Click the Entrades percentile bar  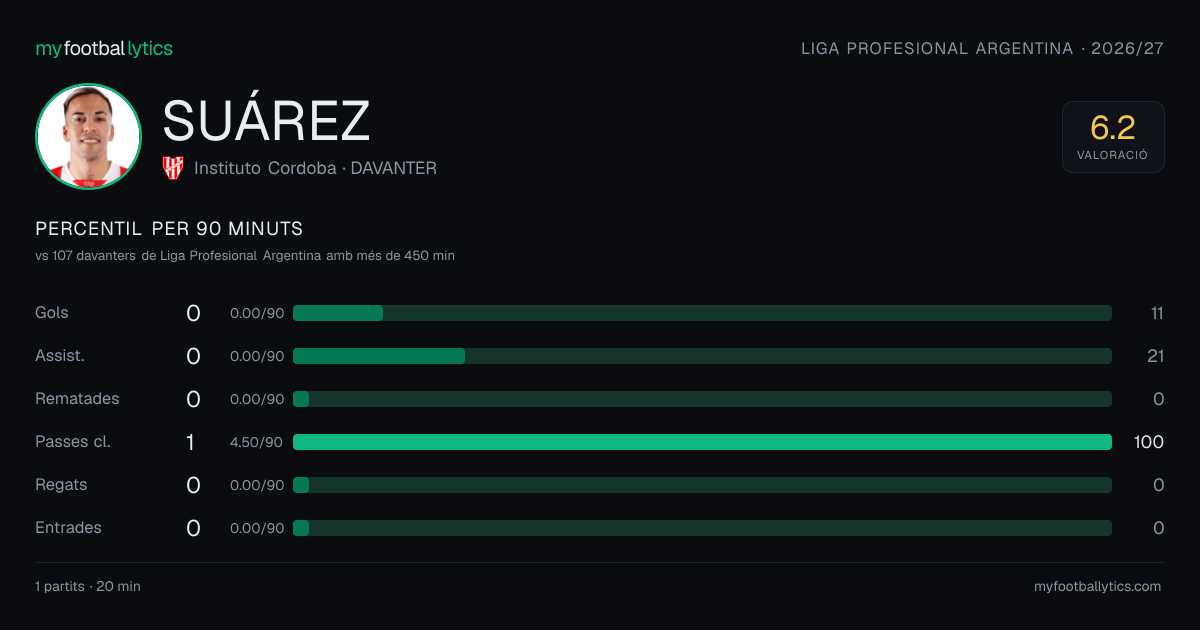pyautogui.click(x=702, y=528)
